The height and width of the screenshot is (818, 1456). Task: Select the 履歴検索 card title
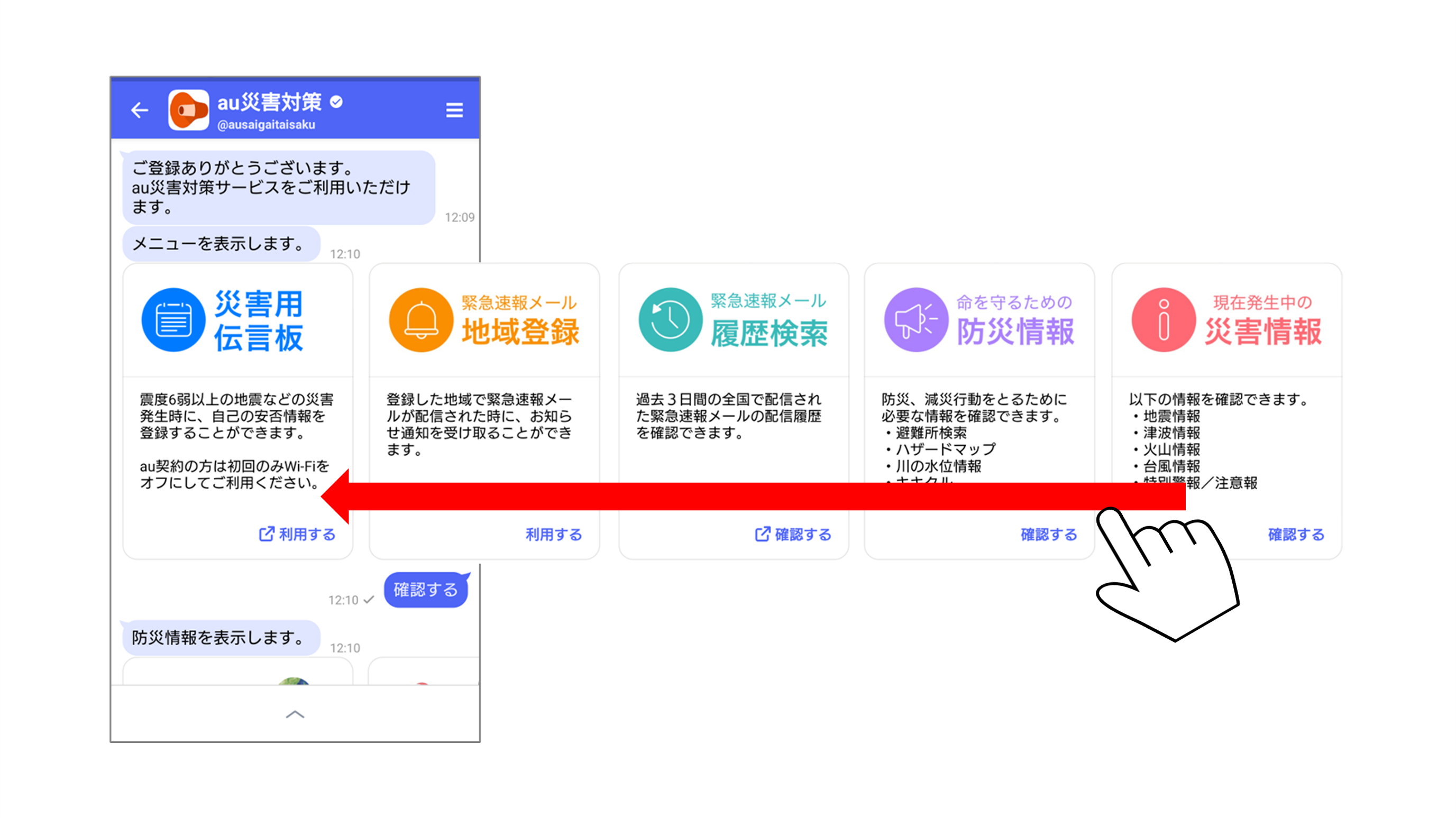click(x=770, y=333)
